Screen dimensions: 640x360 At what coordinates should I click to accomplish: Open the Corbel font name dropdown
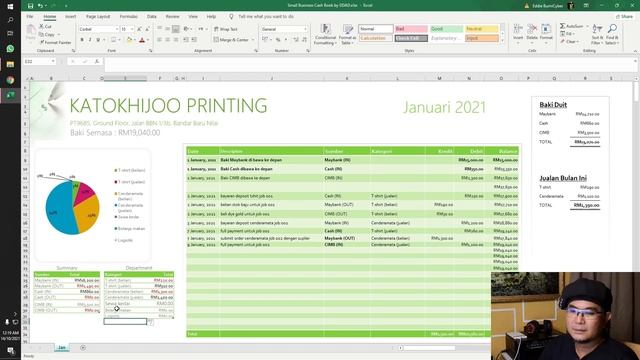[x=117, y=29]
